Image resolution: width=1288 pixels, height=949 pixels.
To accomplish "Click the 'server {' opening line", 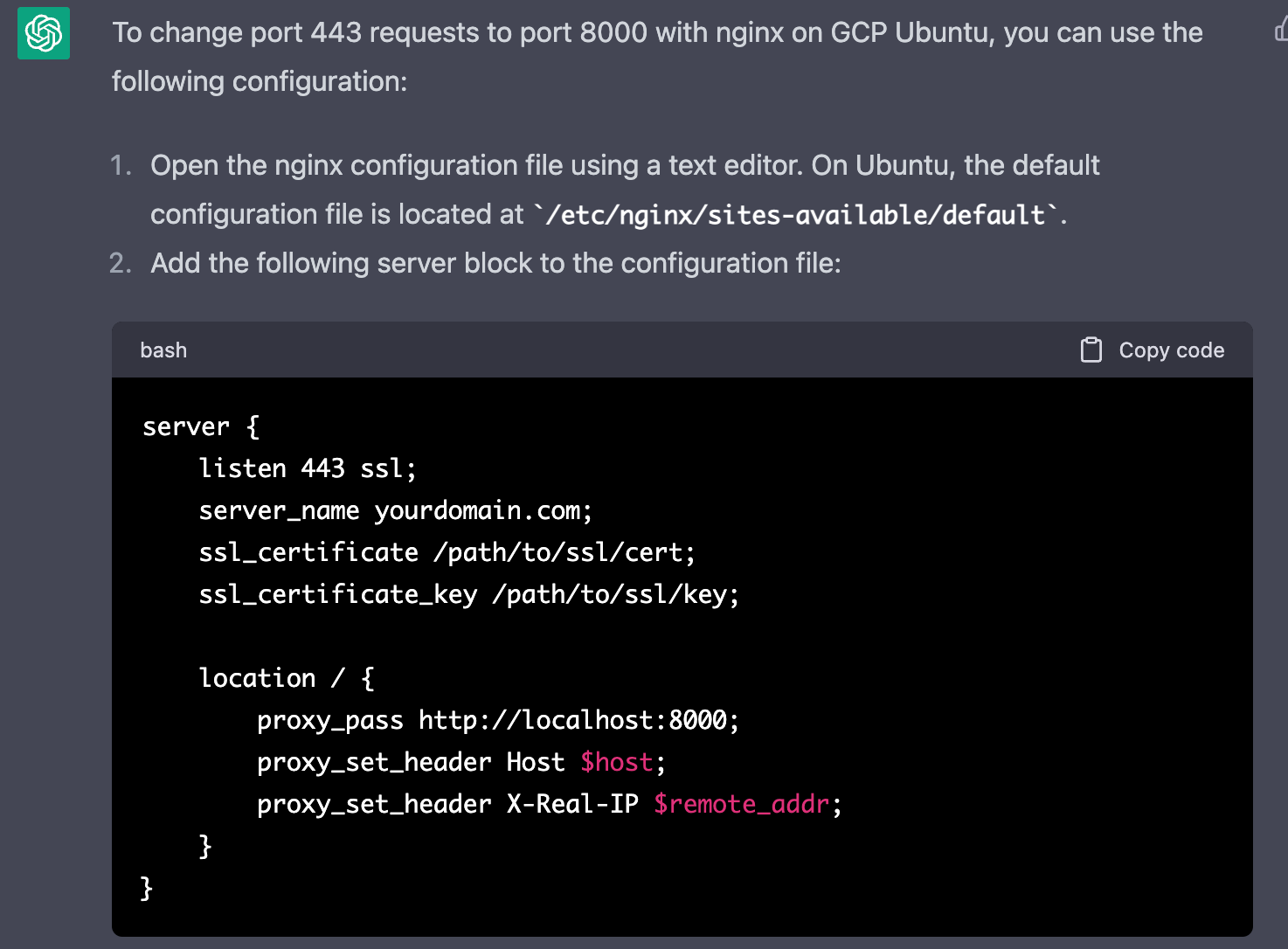I will pyautogui.click(x=201, y=426).
